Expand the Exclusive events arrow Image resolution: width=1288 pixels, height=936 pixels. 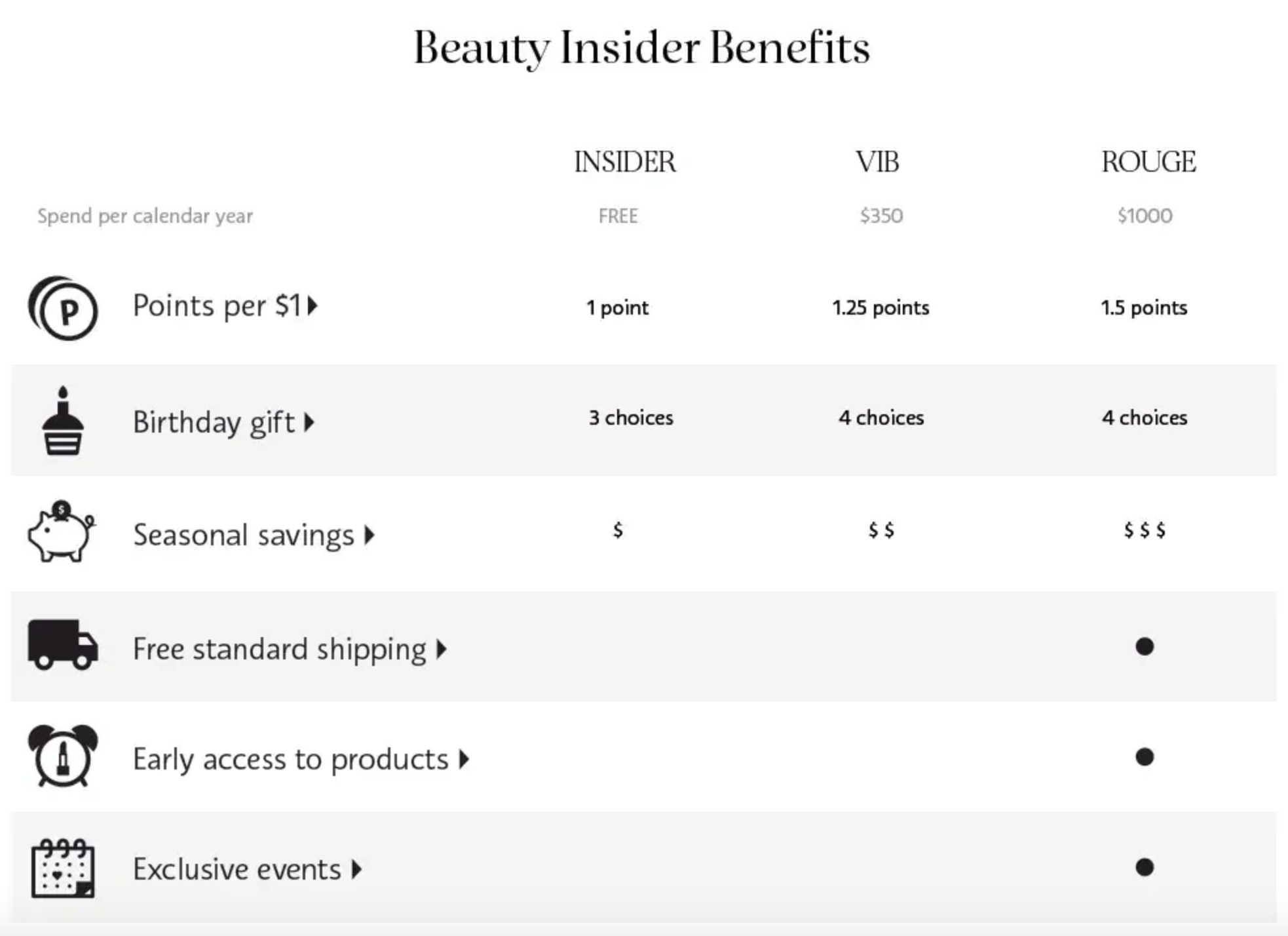click(x=356, y=869)
